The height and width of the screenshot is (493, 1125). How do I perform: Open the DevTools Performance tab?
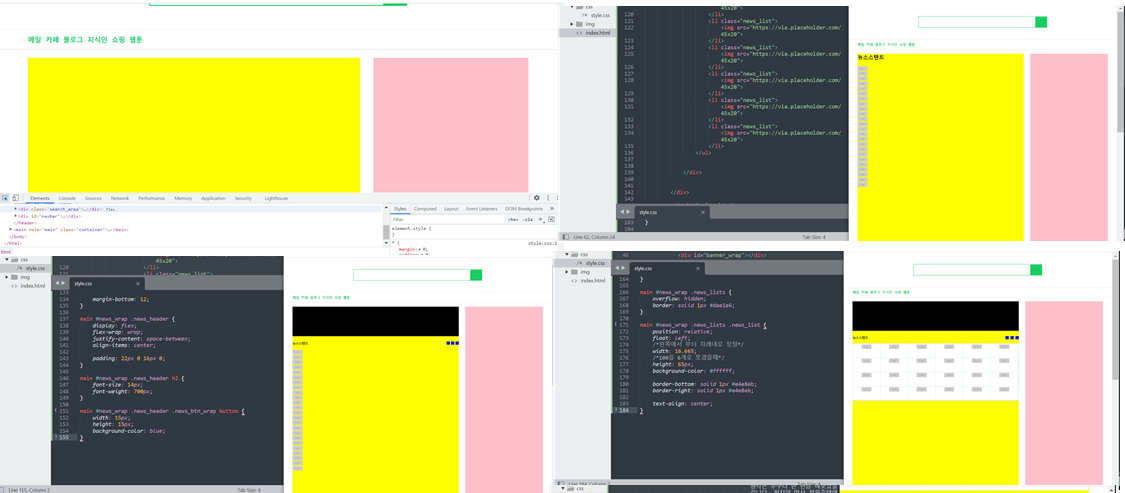pyautogui.click(x=151, y=198)
